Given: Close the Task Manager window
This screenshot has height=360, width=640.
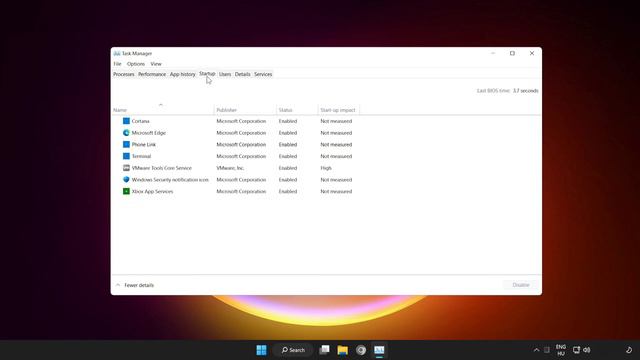Looking at the screenshot, I should pyautogui.click(x=532, y=53).
